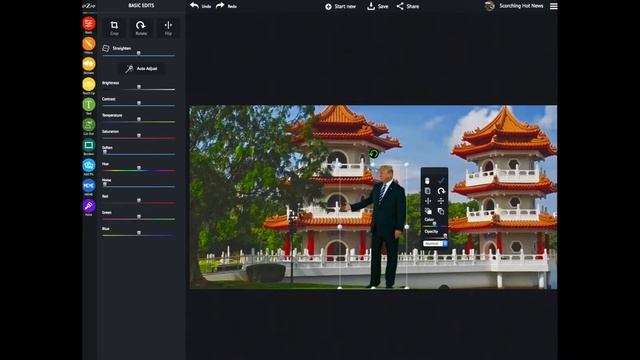Click the Auto Adjust button
The width and height of the screenshot is (640, 360).
(142, 69)
